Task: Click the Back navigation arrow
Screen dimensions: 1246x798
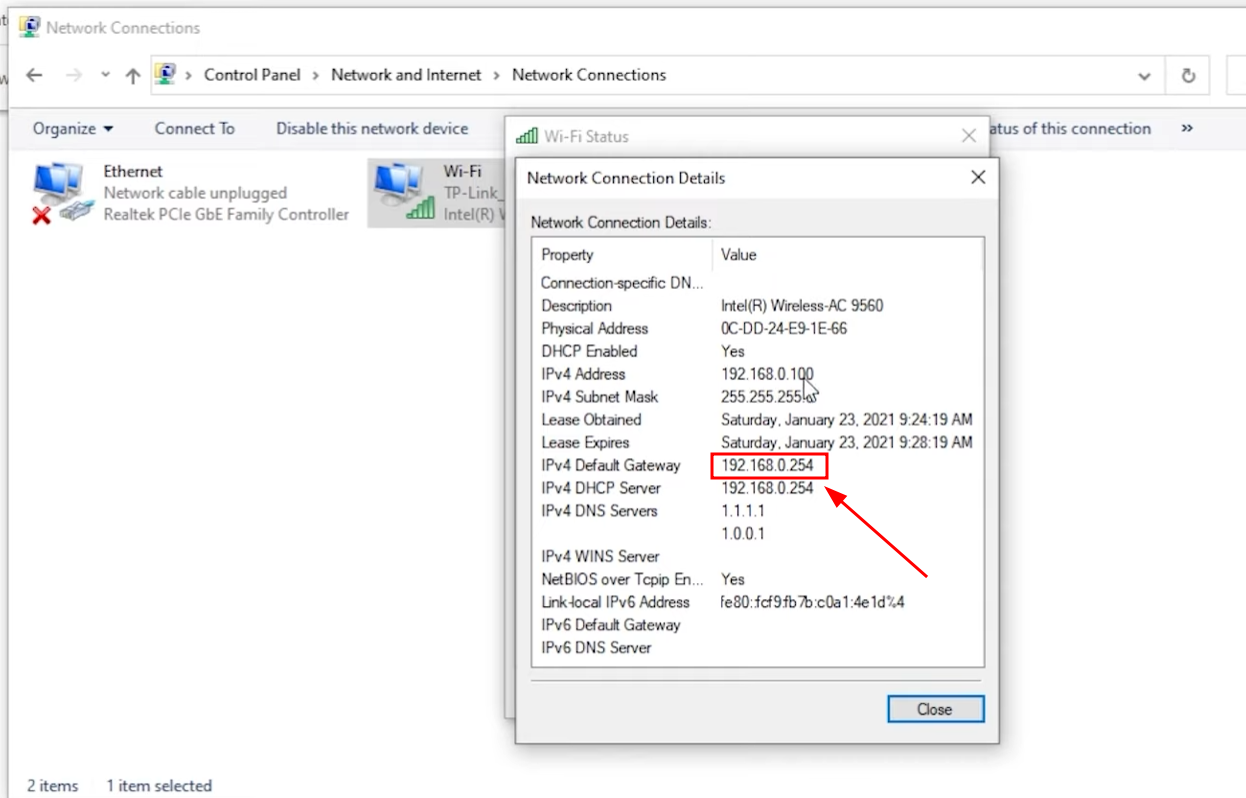Action: 34,75
